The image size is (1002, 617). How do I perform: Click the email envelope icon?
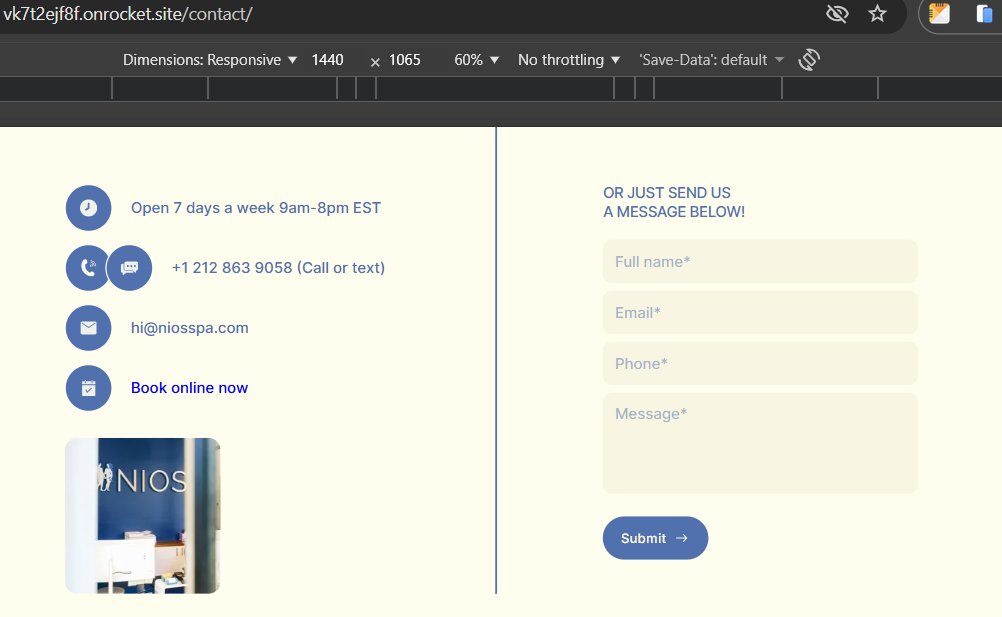[88, 328]
